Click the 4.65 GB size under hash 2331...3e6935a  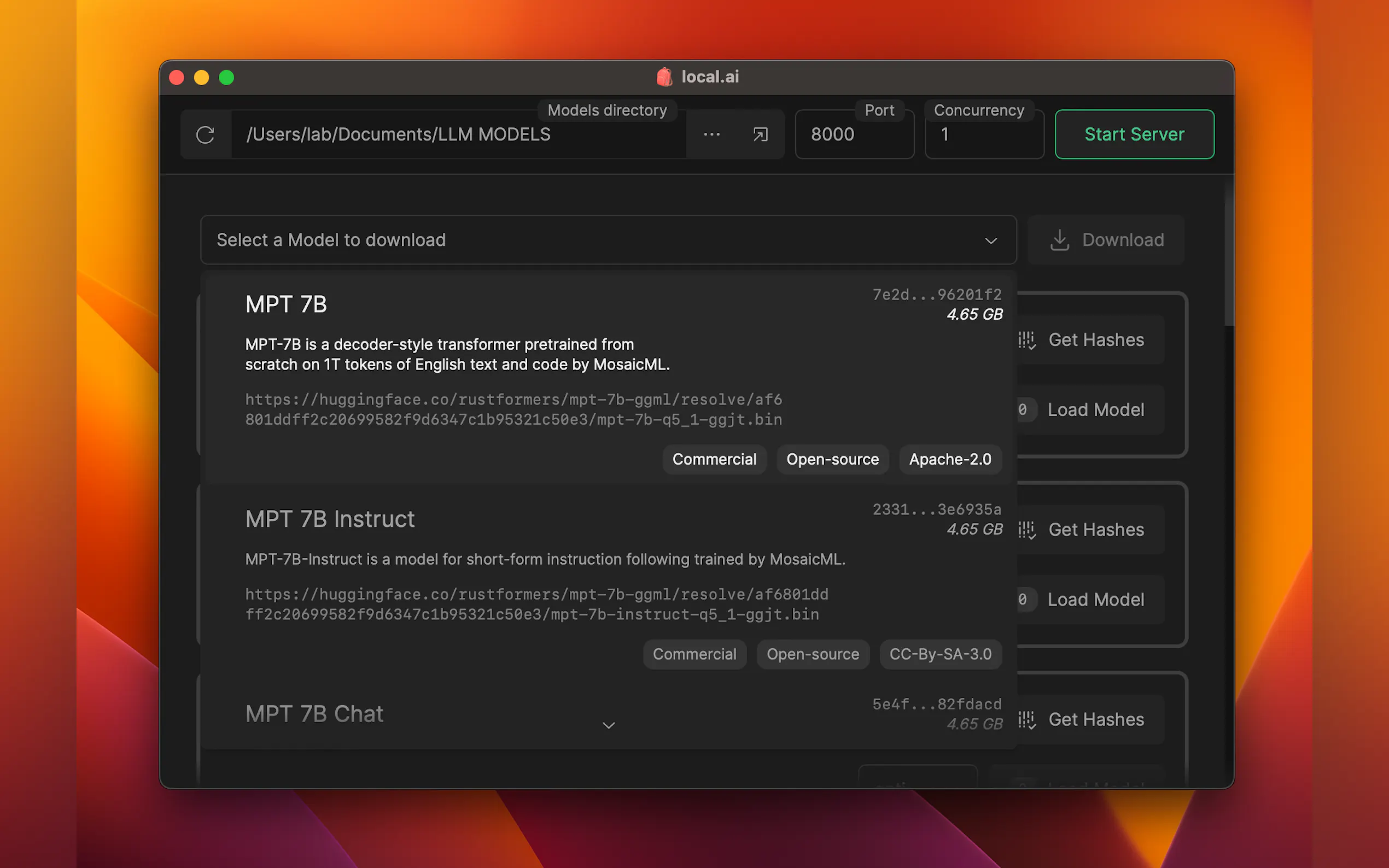[974, 529]
